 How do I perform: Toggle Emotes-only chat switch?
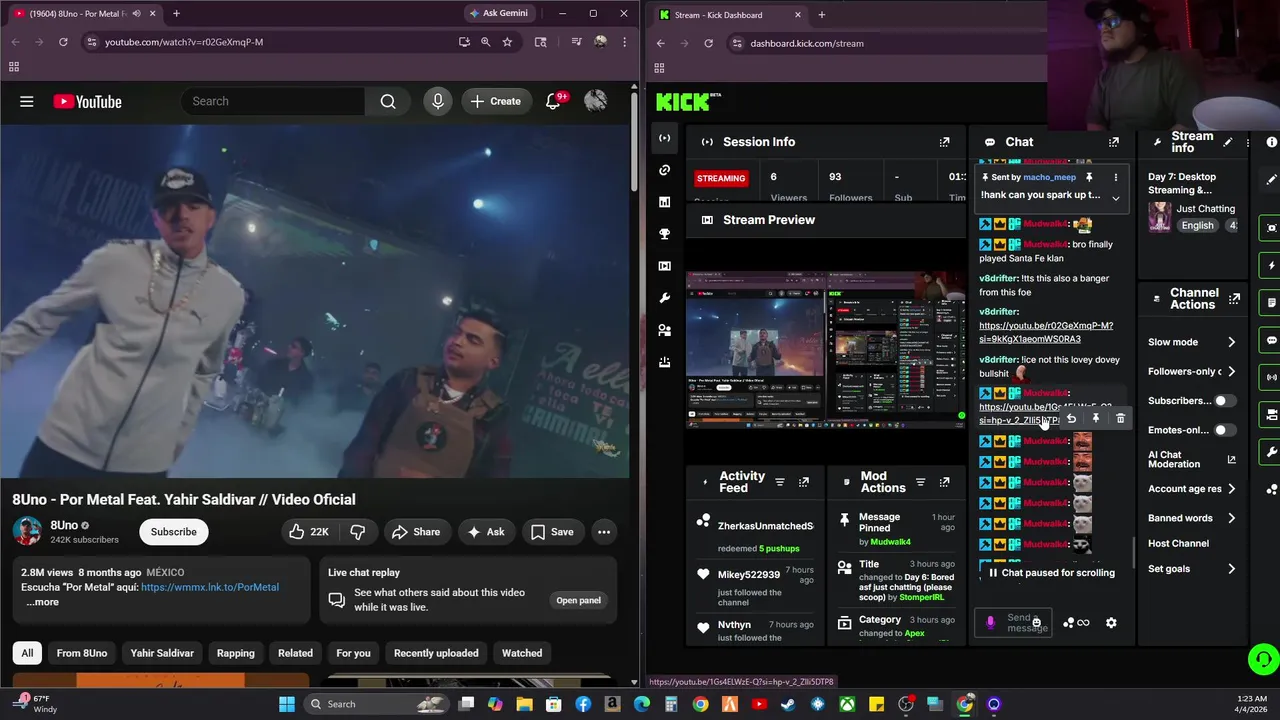click(1223, 430)
